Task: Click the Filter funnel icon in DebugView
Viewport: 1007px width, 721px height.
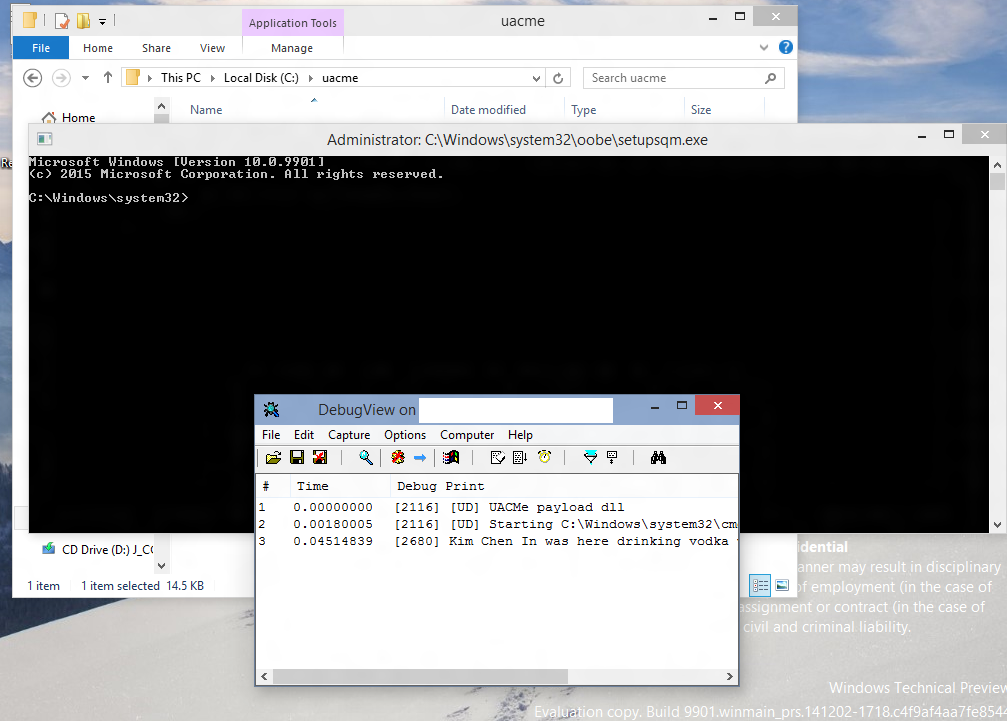Action: tap(590, 458)
